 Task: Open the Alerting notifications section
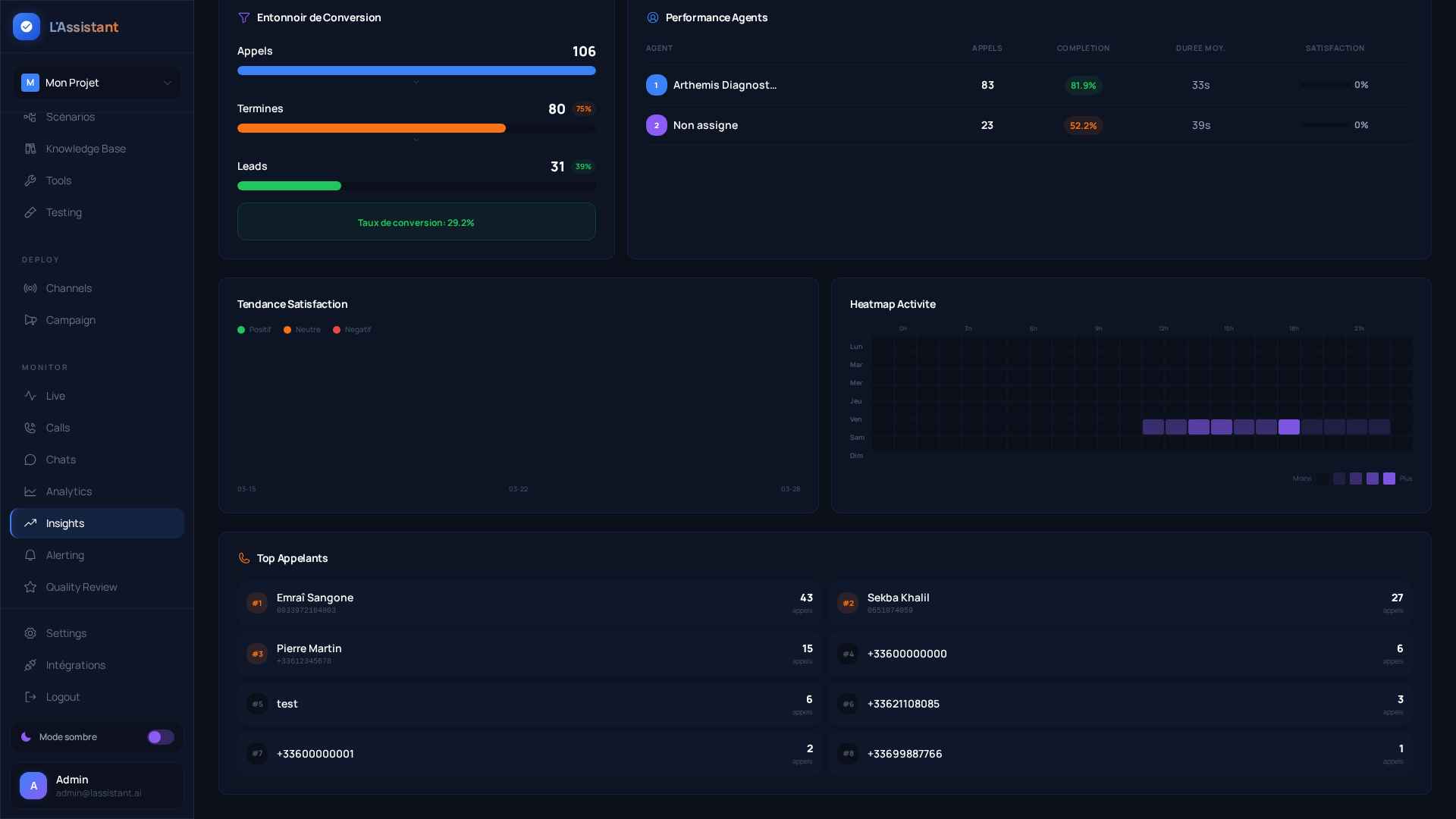(x=65, y=555)
